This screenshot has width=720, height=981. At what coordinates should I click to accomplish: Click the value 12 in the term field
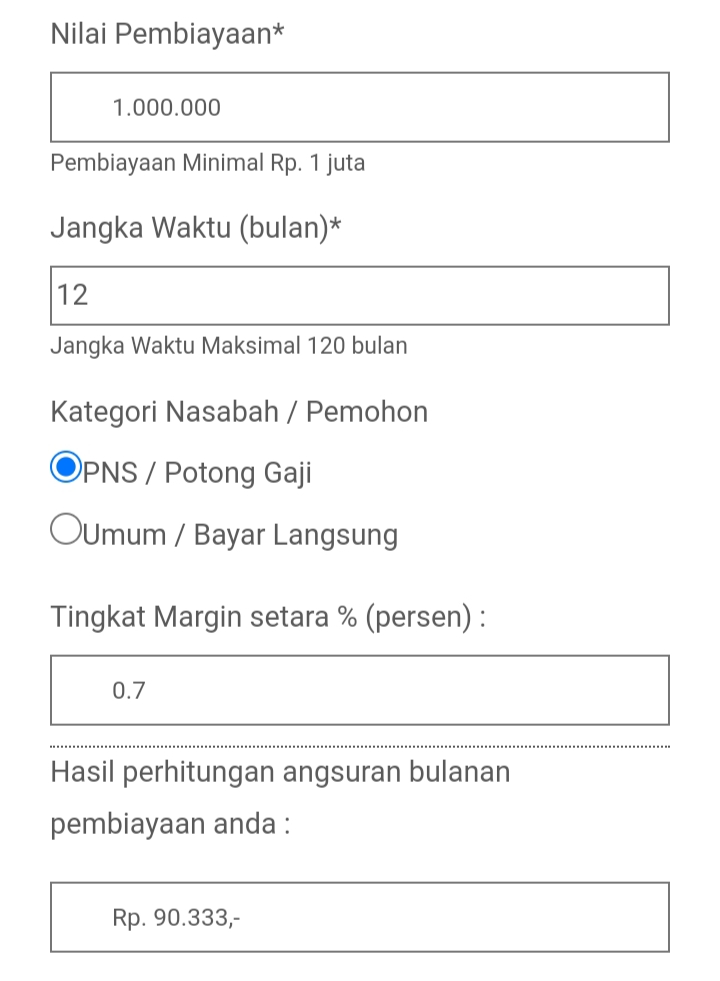coord(73,295)
